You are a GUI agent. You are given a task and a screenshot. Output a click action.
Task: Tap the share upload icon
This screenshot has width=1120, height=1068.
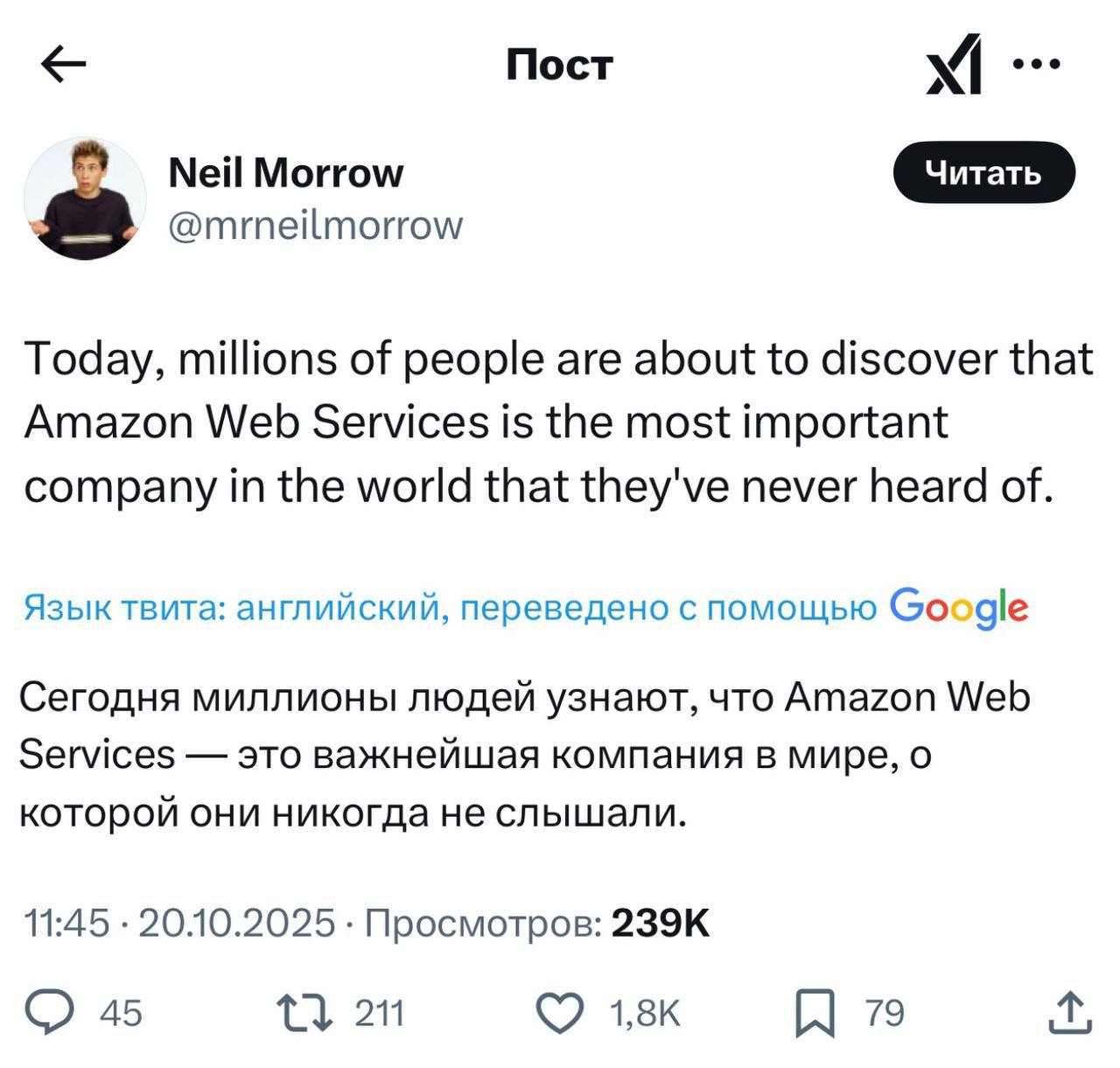point(1070,1013)
